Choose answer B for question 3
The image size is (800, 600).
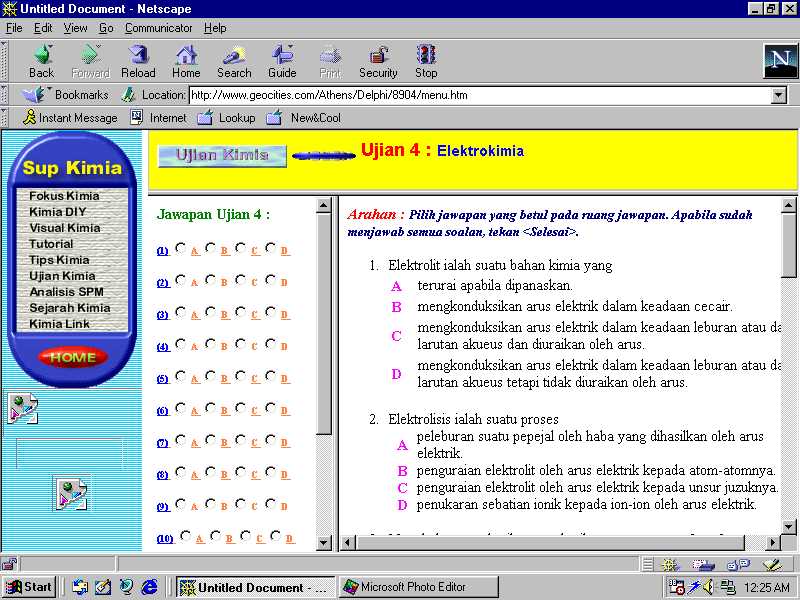pyautogui.click(x=211, y=312)
